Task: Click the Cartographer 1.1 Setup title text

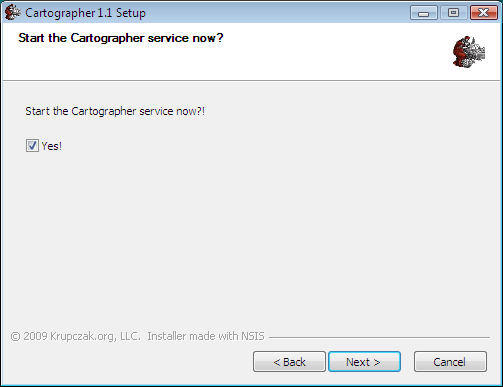Action: (85, 13)
